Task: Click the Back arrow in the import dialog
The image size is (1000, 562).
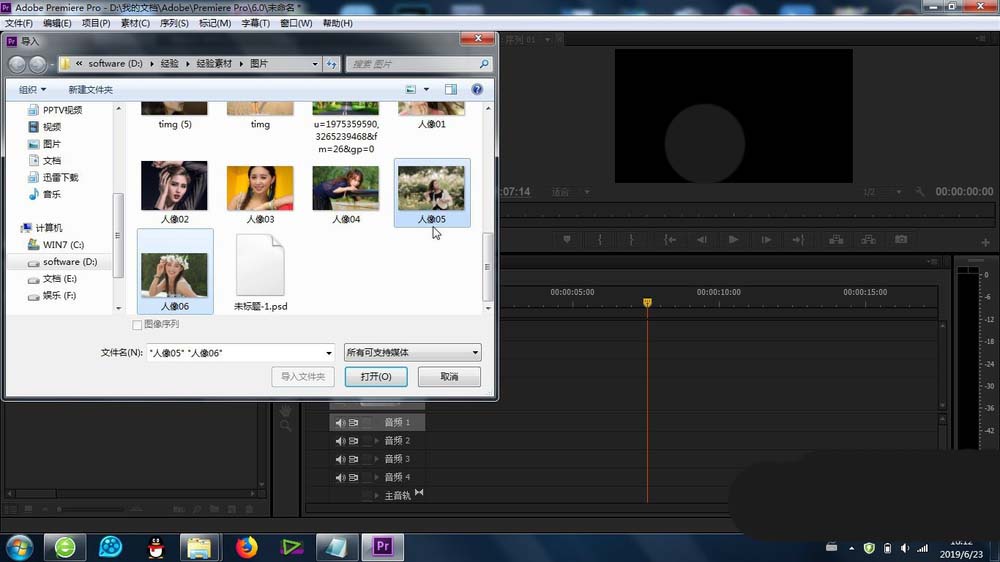Action: click(17, 64)
